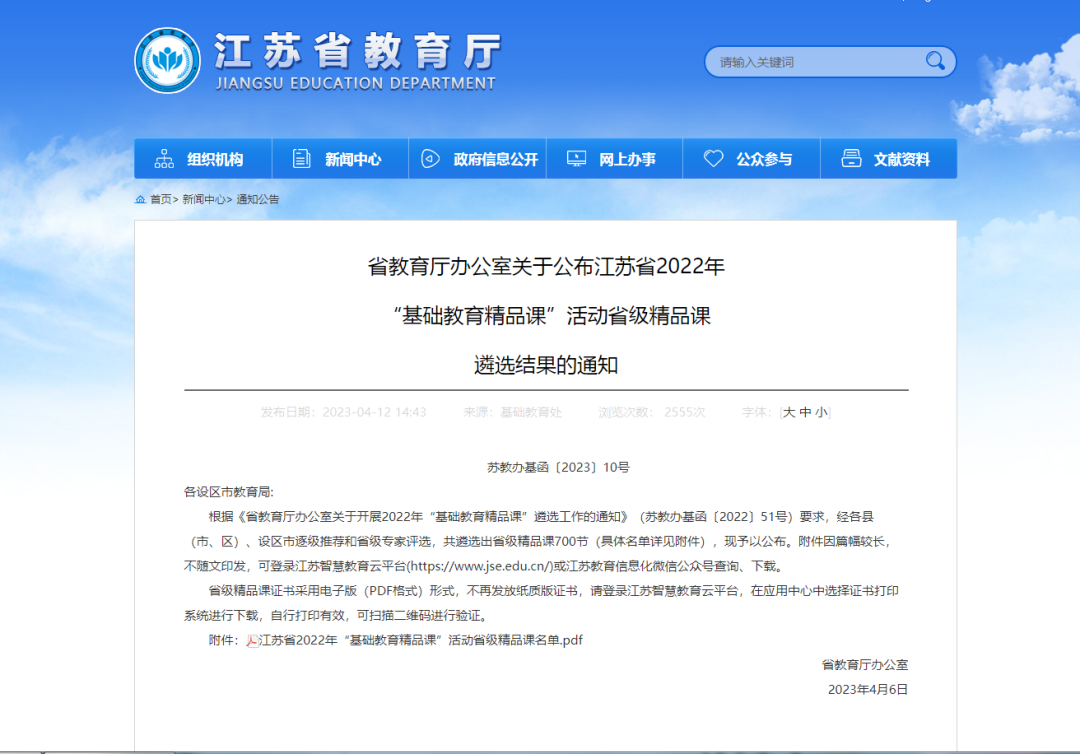Click the home icon in breadcrumb
1080x754 pixels.
[140, 199]
